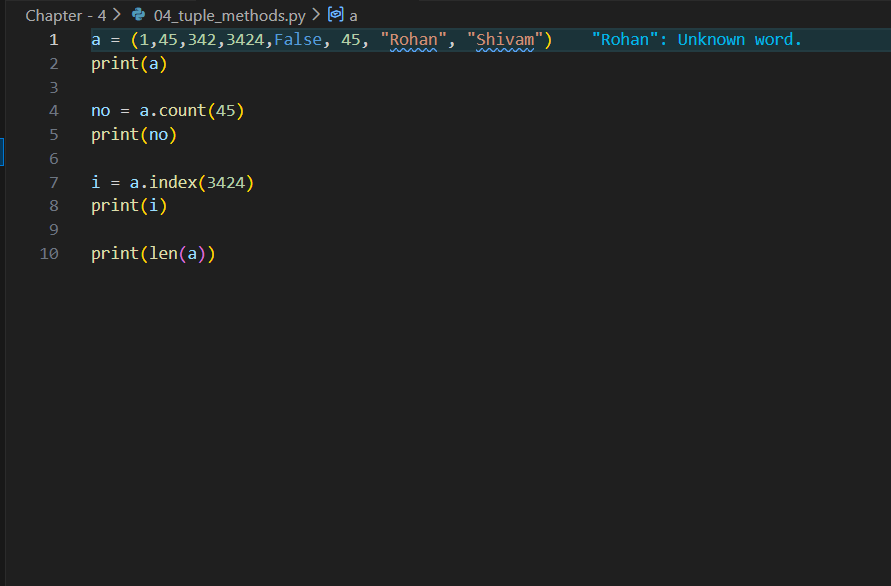Viewport: 891px width, 586px height.
Task: Click print(no) on line 5
Action: tap(134, 135)
